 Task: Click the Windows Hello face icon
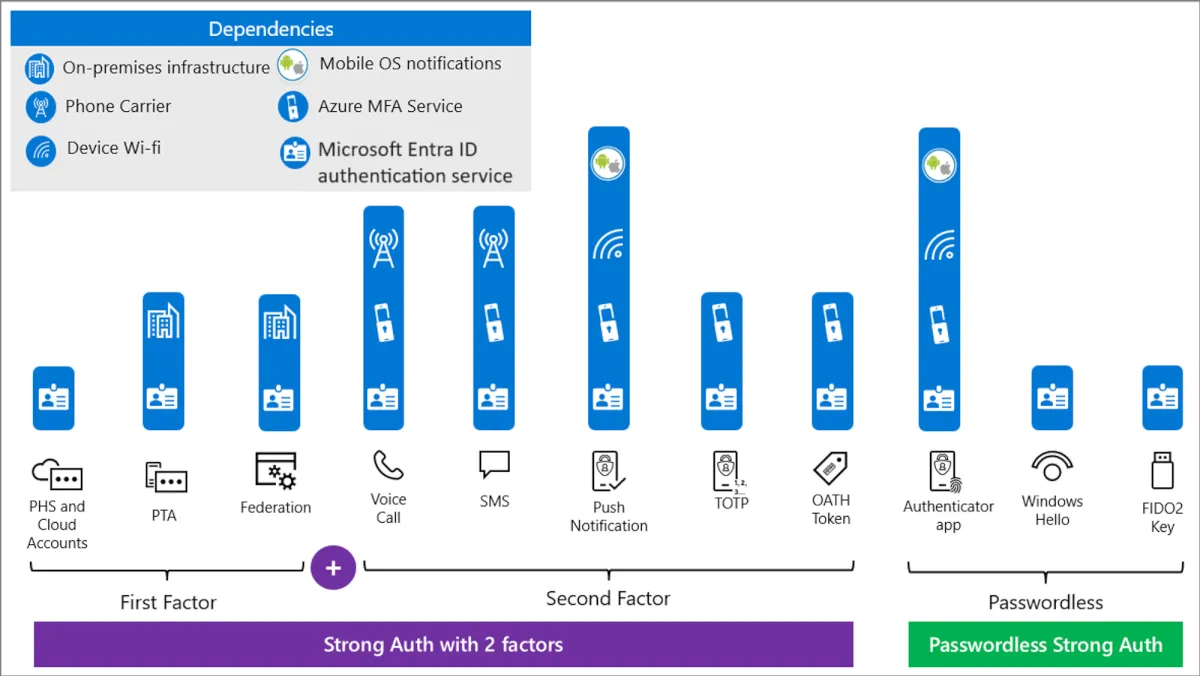click(1052, 467)
